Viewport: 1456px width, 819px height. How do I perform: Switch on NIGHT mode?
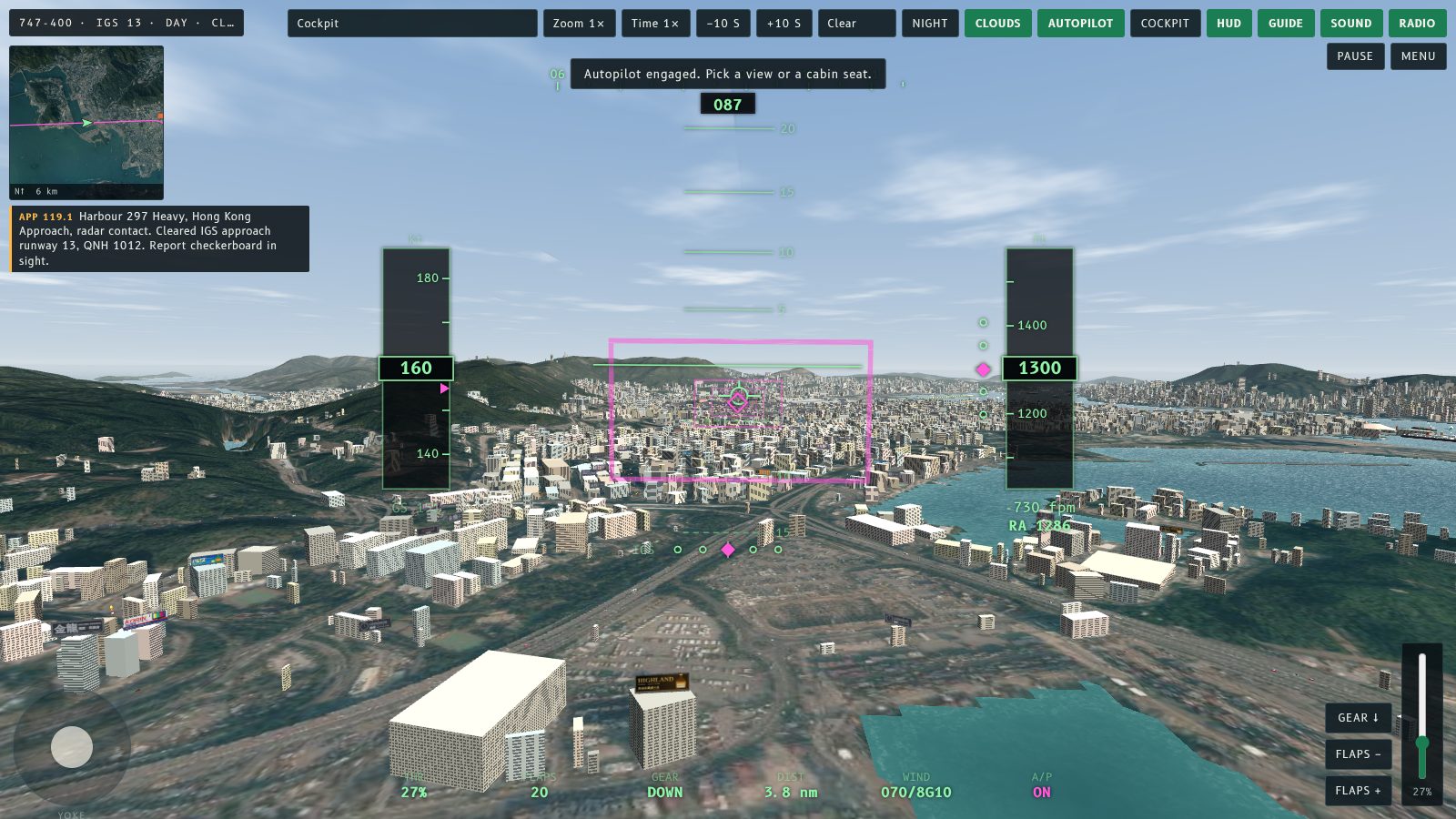[930, 24]
